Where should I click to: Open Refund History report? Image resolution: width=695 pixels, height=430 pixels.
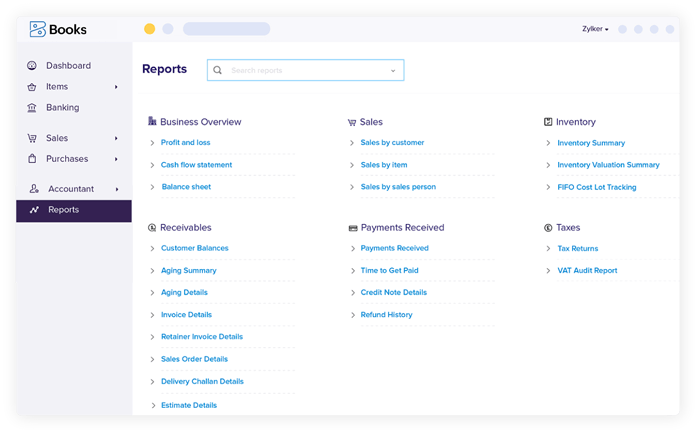pos(386,314)
